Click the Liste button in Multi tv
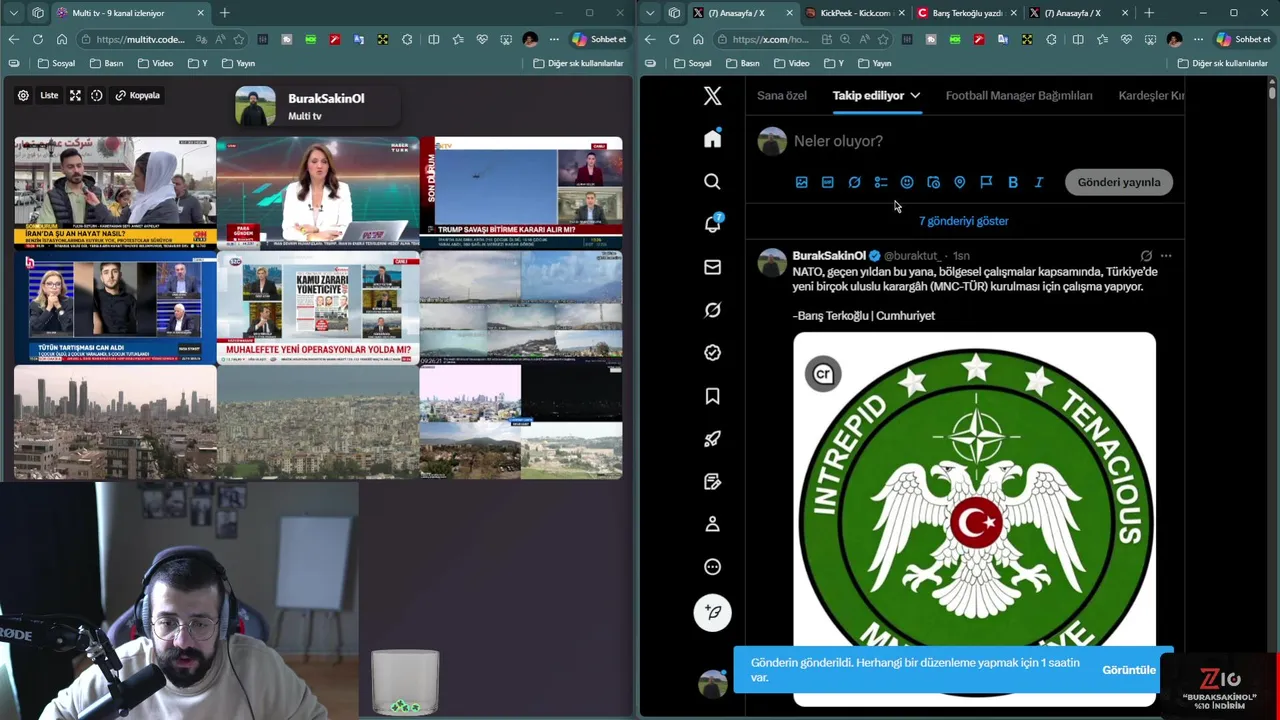 pyautogui.click(x=49, y=96)
